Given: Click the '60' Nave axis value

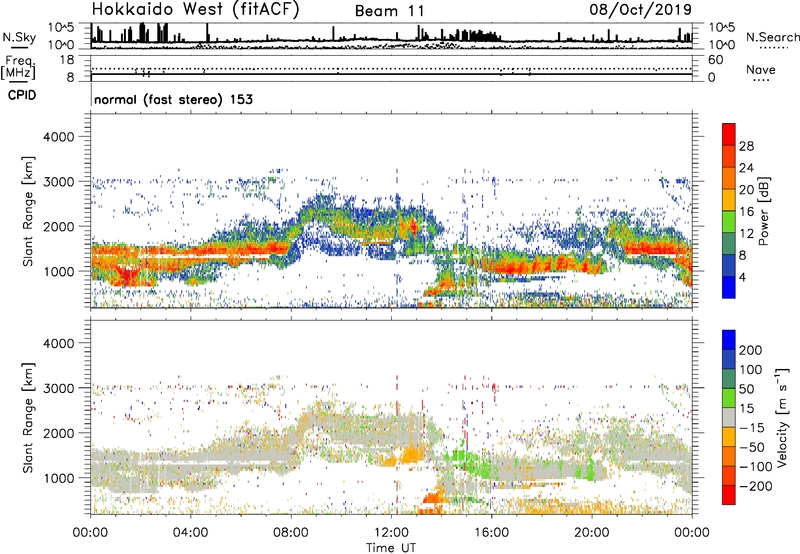Looking at the screenshot, I should [x=715, y=60].
